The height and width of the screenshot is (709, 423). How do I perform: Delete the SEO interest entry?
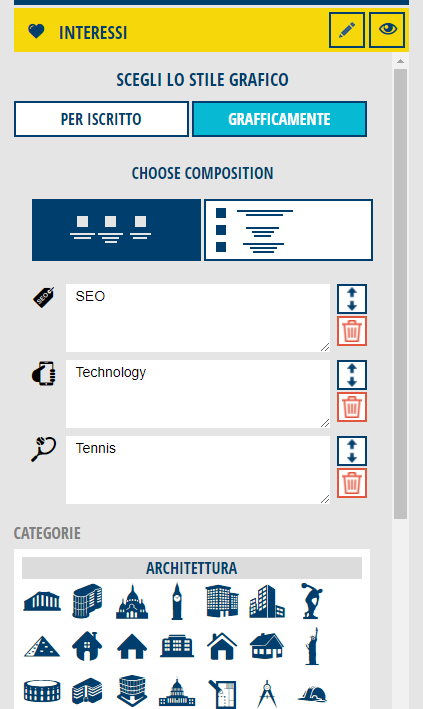point(352,331)
